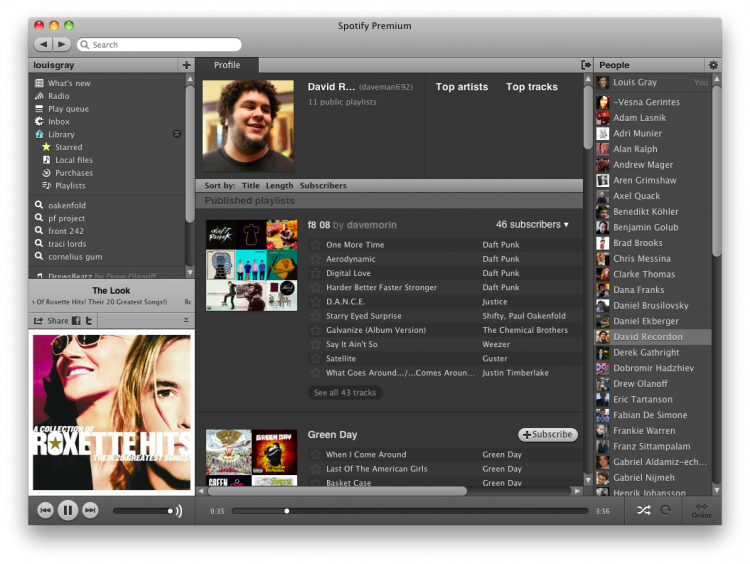Share to Facebook with the Facebook icon
Viewport: 750px width, 564px height.
(x=76, y=321)
